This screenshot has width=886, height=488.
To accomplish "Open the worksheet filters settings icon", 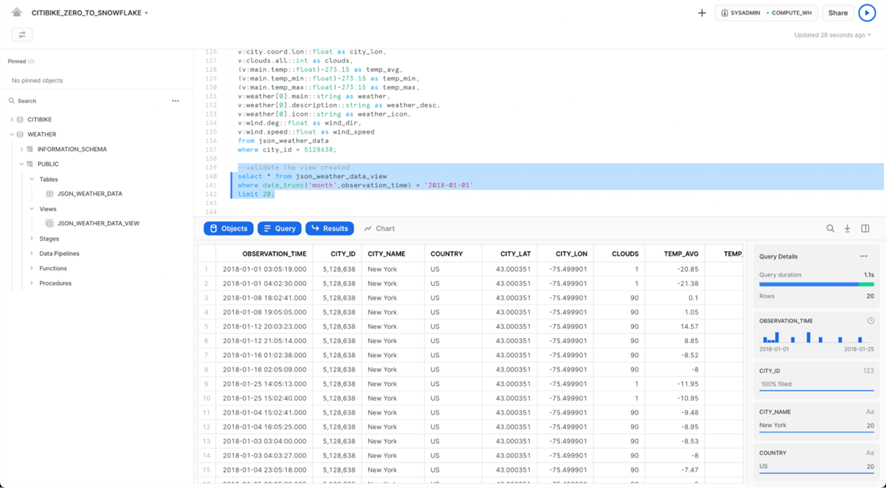I will [x=22, y=34].
